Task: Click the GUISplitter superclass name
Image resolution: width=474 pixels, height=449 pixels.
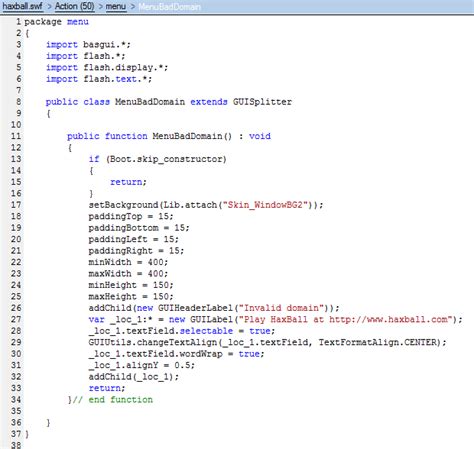Action: (x=262, y=102)
